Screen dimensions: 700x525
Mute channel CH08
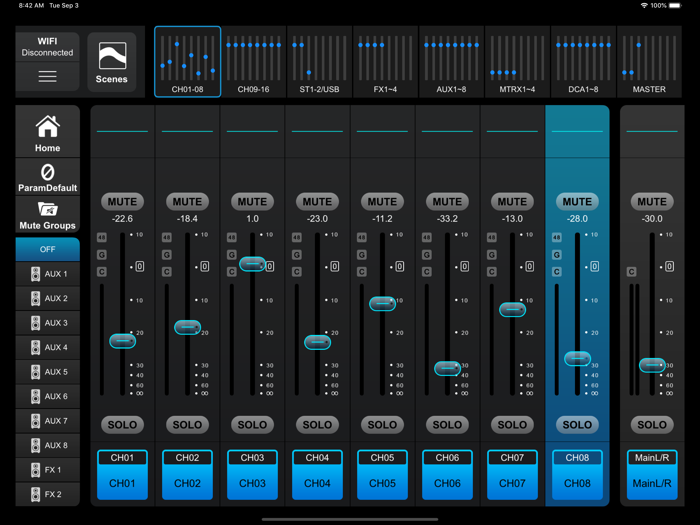(x=577, y=202)
